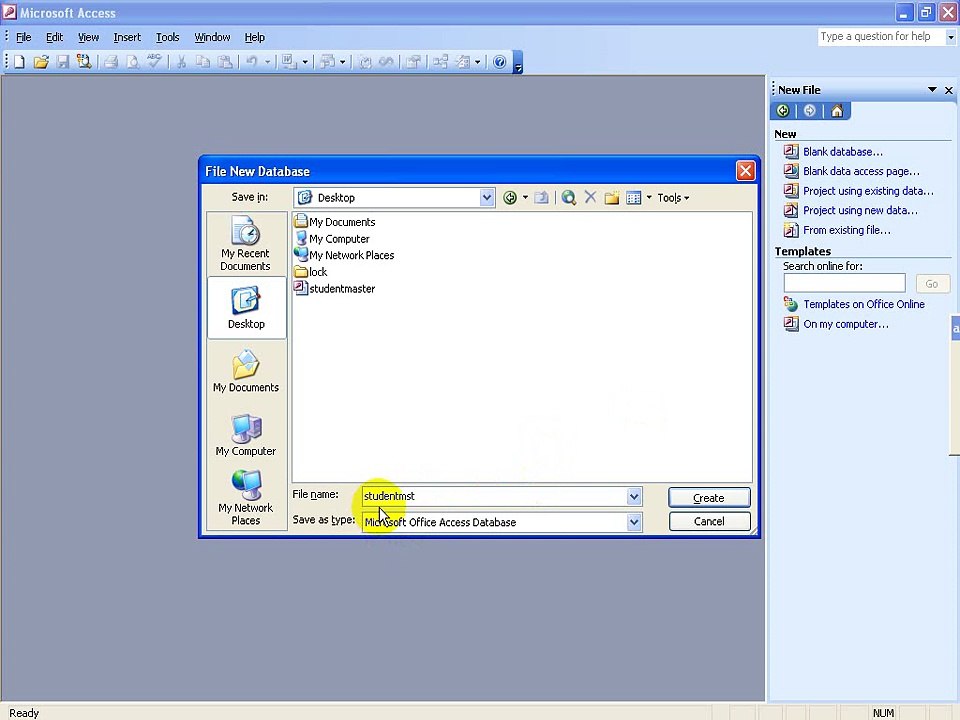
Task: Select My Network Places in places bar
Action: pos(246,498)
